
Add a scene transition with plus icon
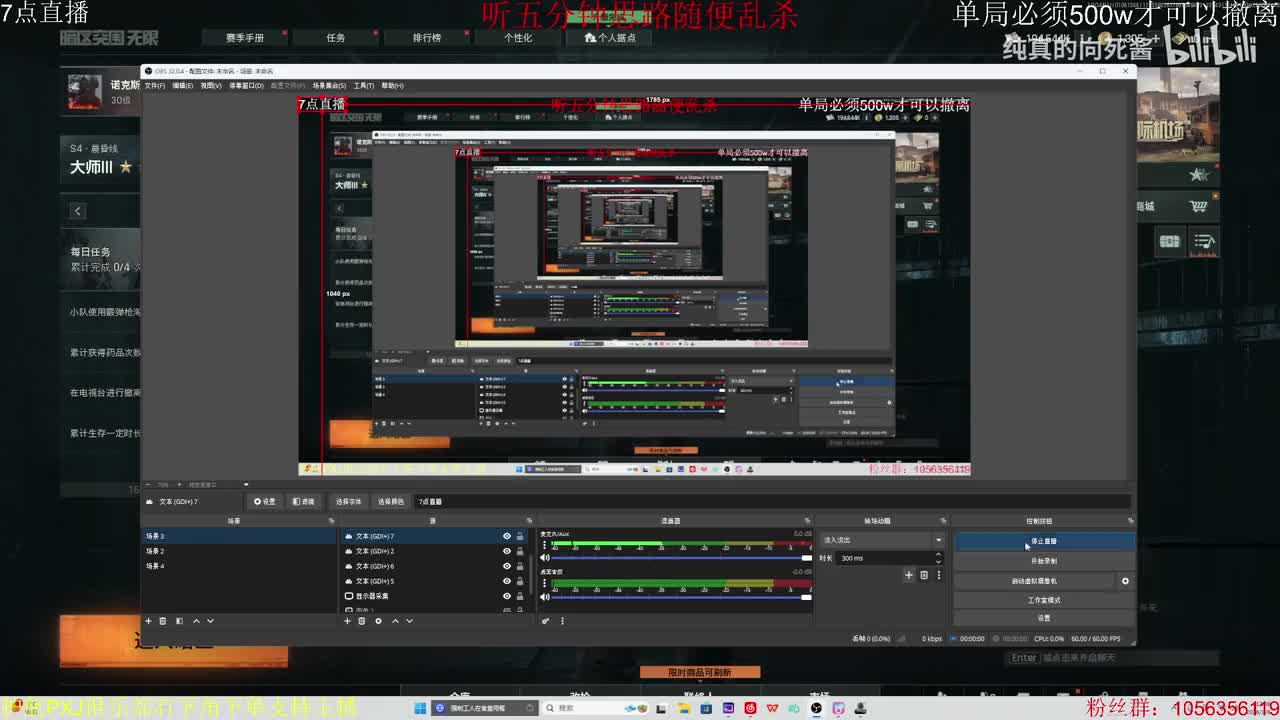[x=909, y=575]
